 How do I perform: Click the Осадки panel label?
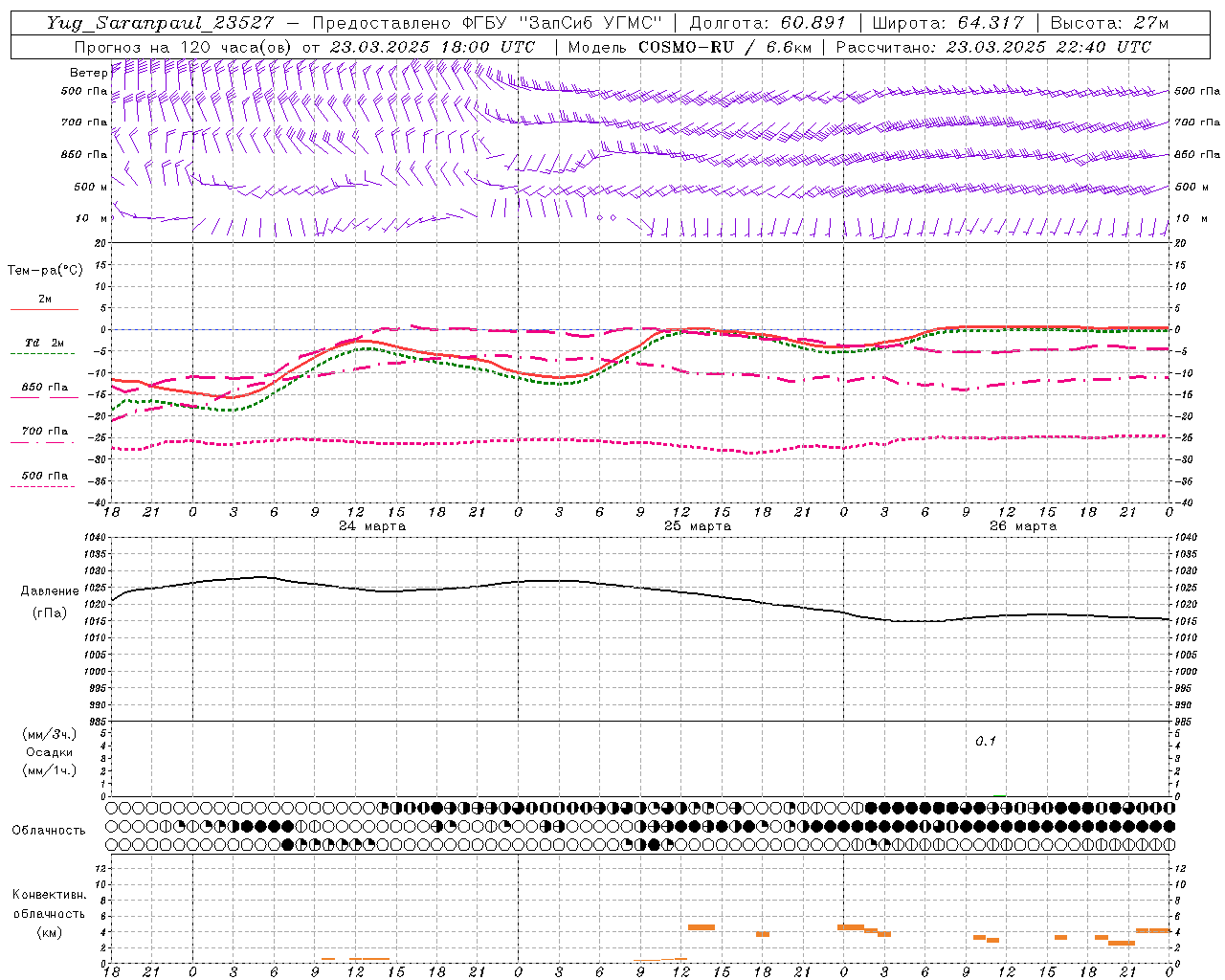[49, 752]
